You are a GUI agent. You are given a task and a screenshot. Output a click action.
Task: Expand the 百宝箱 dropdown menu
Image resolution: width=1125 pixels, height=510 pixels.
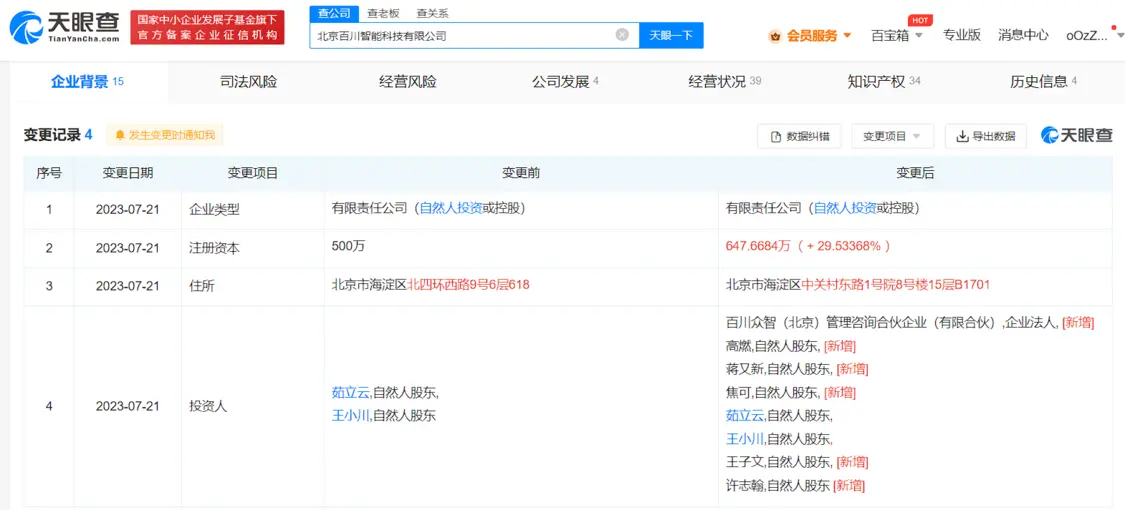919,35
